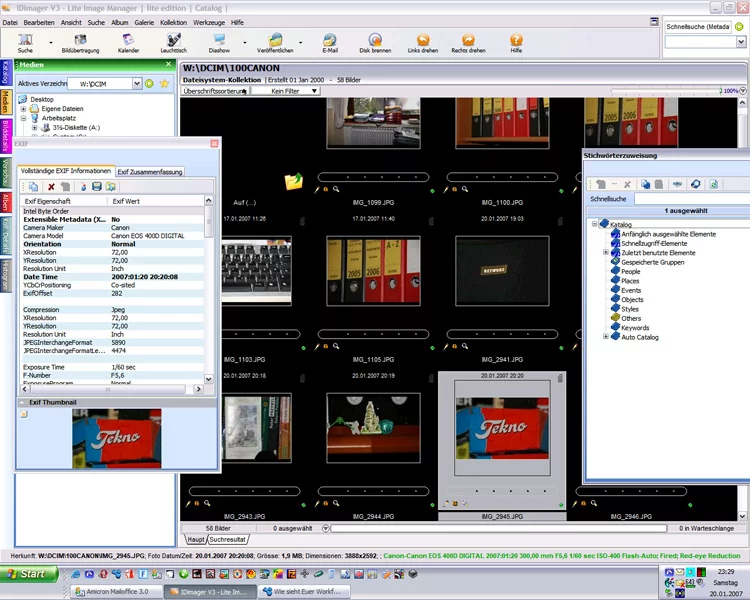This screenshot has height=600, width=750.
Task: Expand Zuletzt benutzte Elemente node
Action: point(606,252)
